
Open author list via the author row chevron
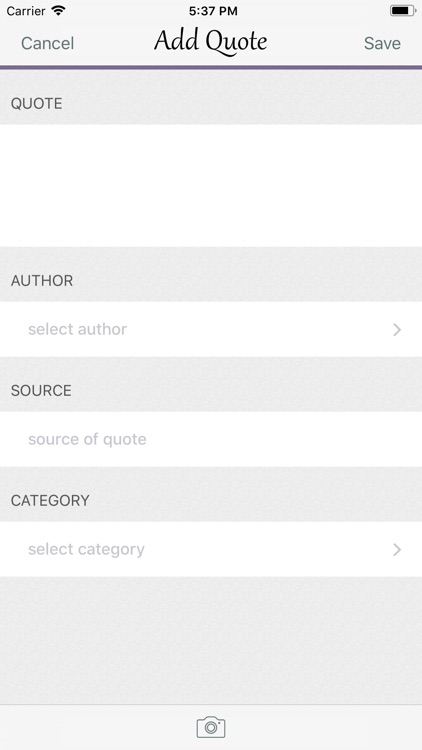pyautogui.click(x=397, y=330)
